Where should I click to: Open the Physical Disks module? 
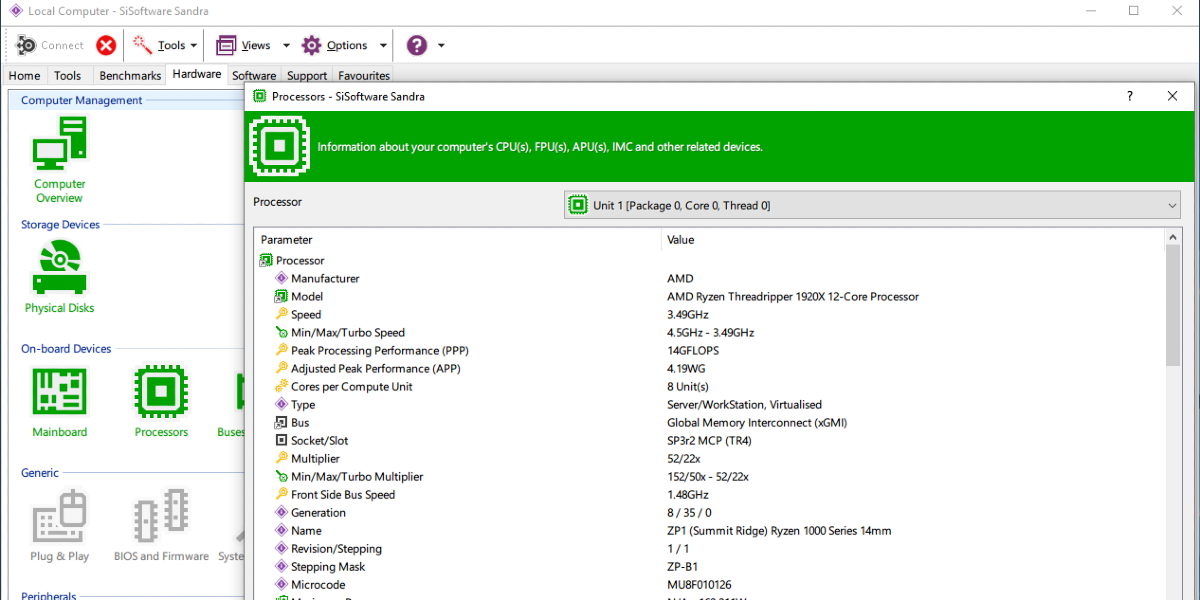click(60, 278)
